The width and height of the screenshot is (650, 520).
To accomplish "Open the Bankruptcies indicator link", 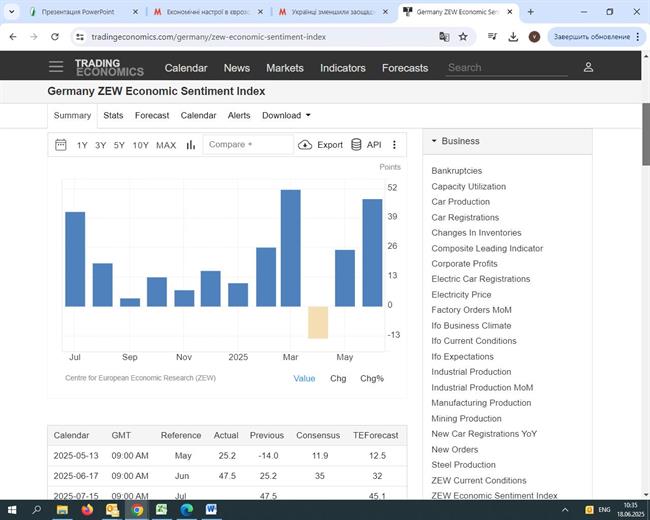I will [x=456, y=171].
